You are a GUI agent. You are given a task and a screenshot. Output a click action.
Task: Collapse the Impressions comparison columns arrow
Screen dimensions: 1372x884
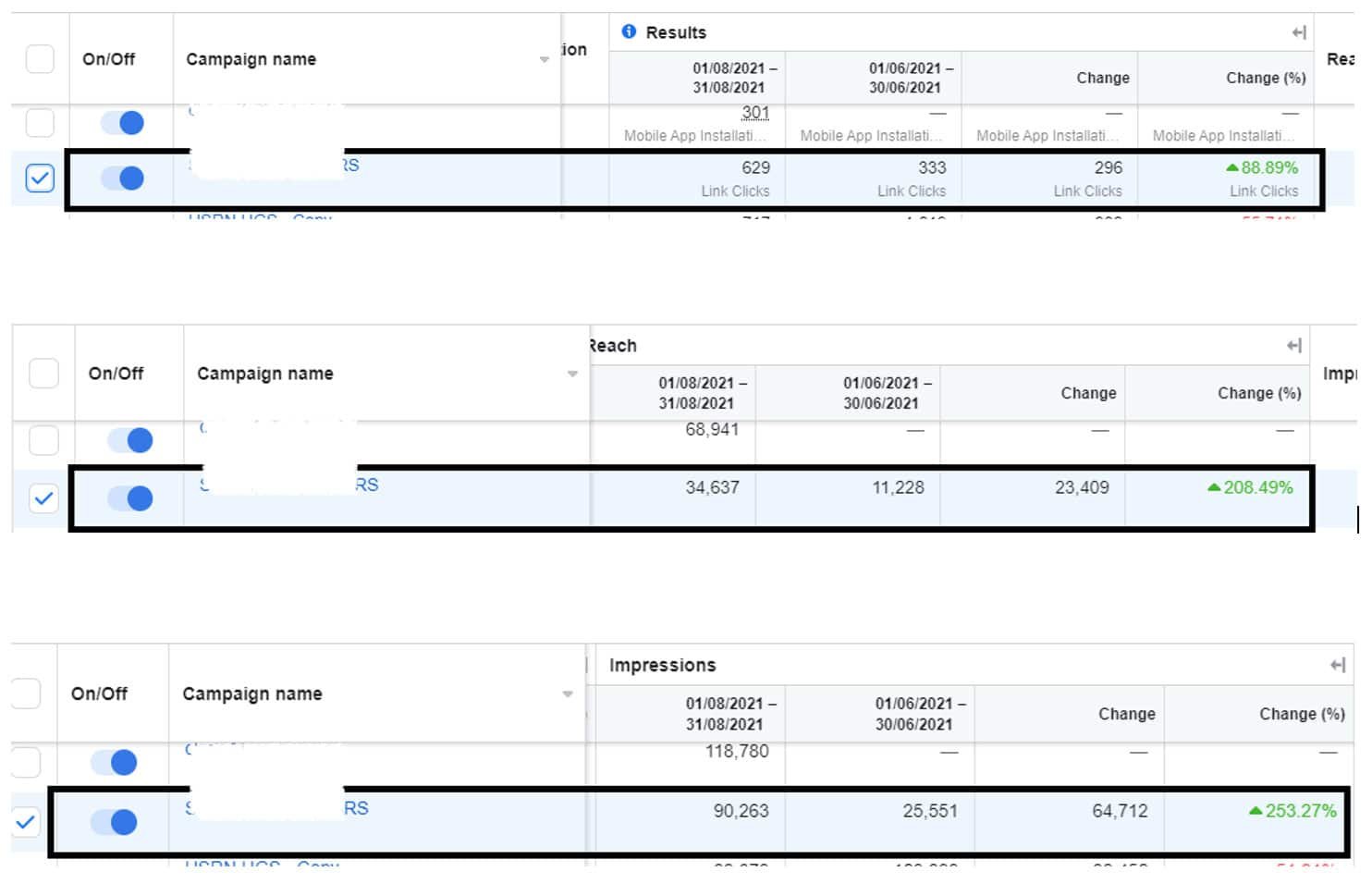tap(1337, 665)
